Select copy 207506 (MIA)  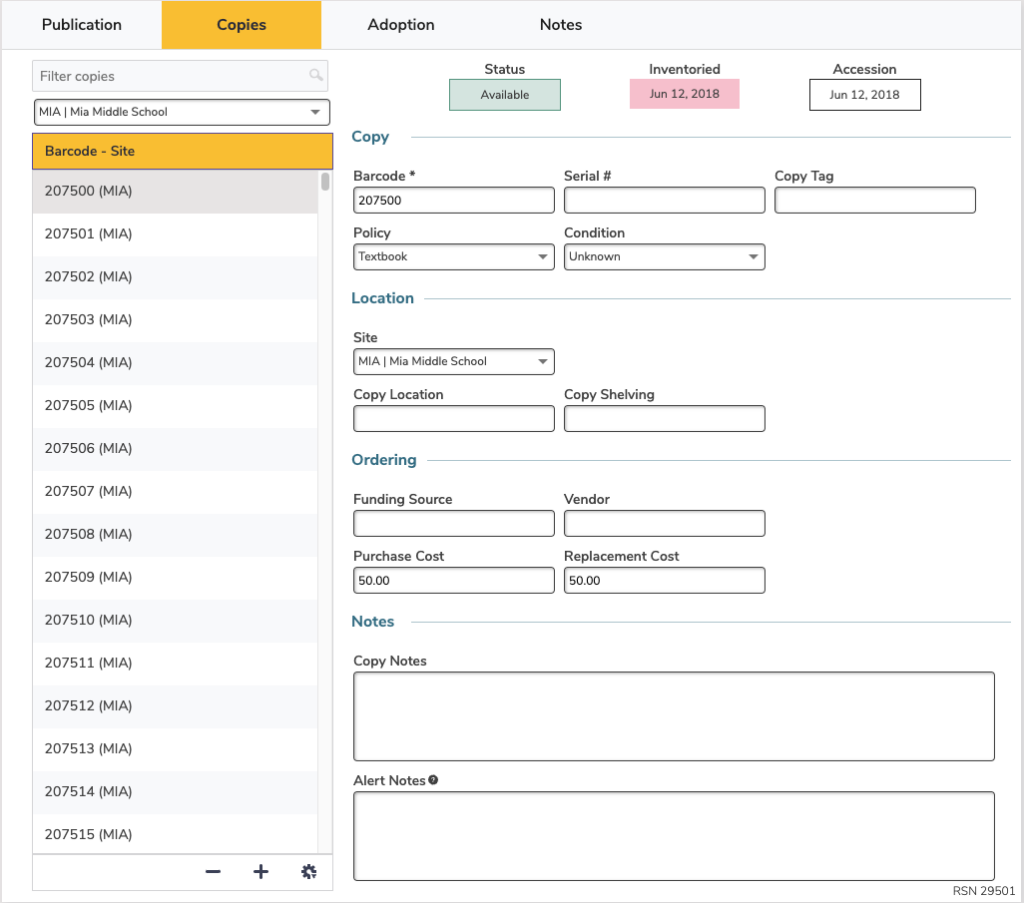(175, 449)
